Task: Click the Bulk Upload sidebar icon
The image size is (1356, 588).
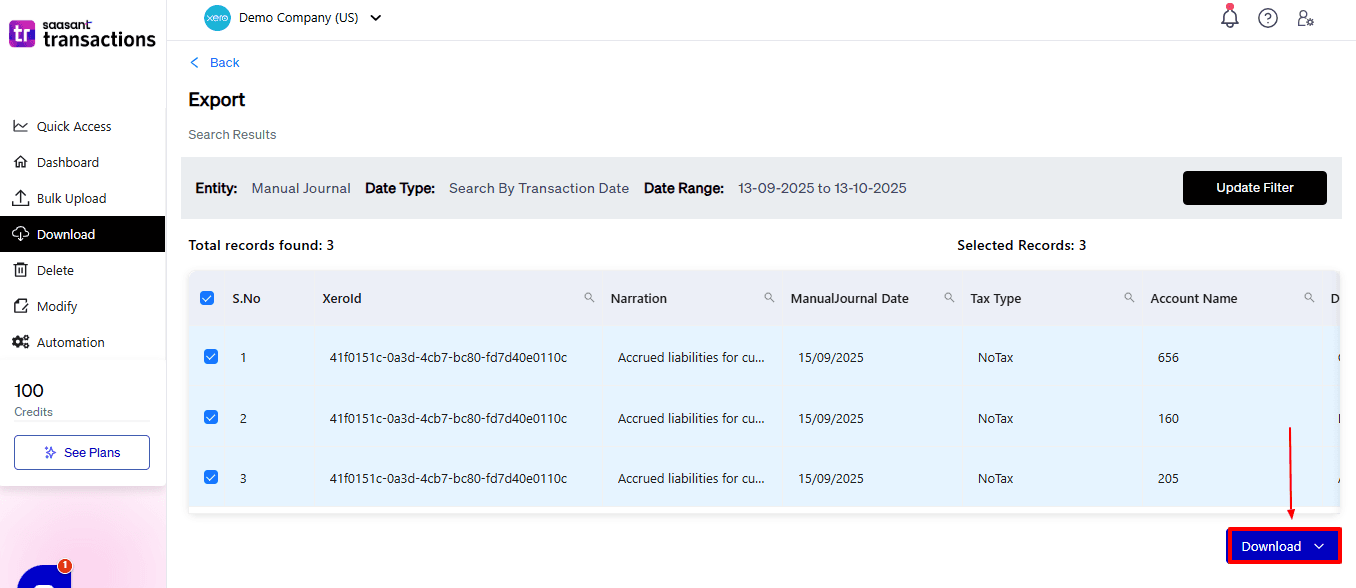Action: tap(21, 198)
